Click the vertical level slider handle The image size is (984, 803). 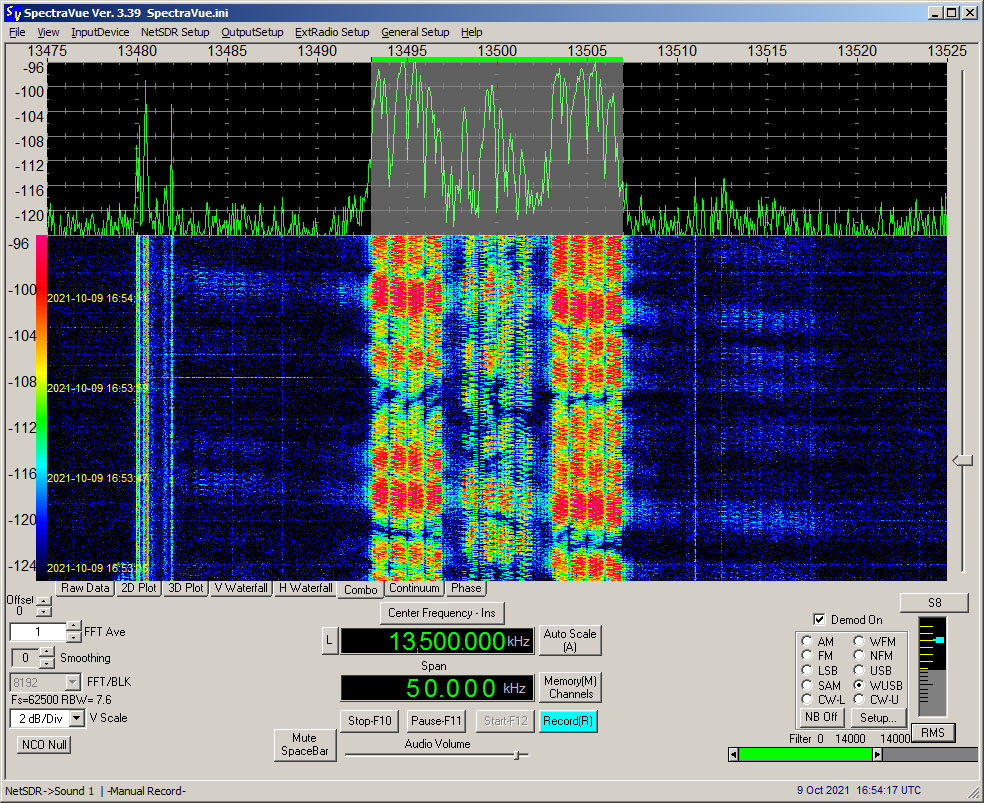click(963, 460)
